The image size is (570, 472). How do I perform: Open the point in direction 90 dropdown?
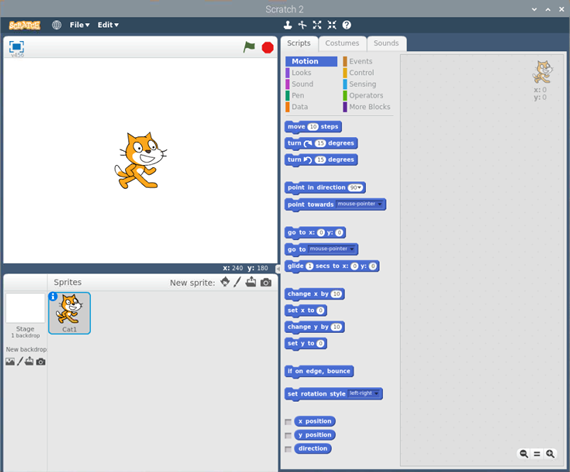click(x=355, y=188)
